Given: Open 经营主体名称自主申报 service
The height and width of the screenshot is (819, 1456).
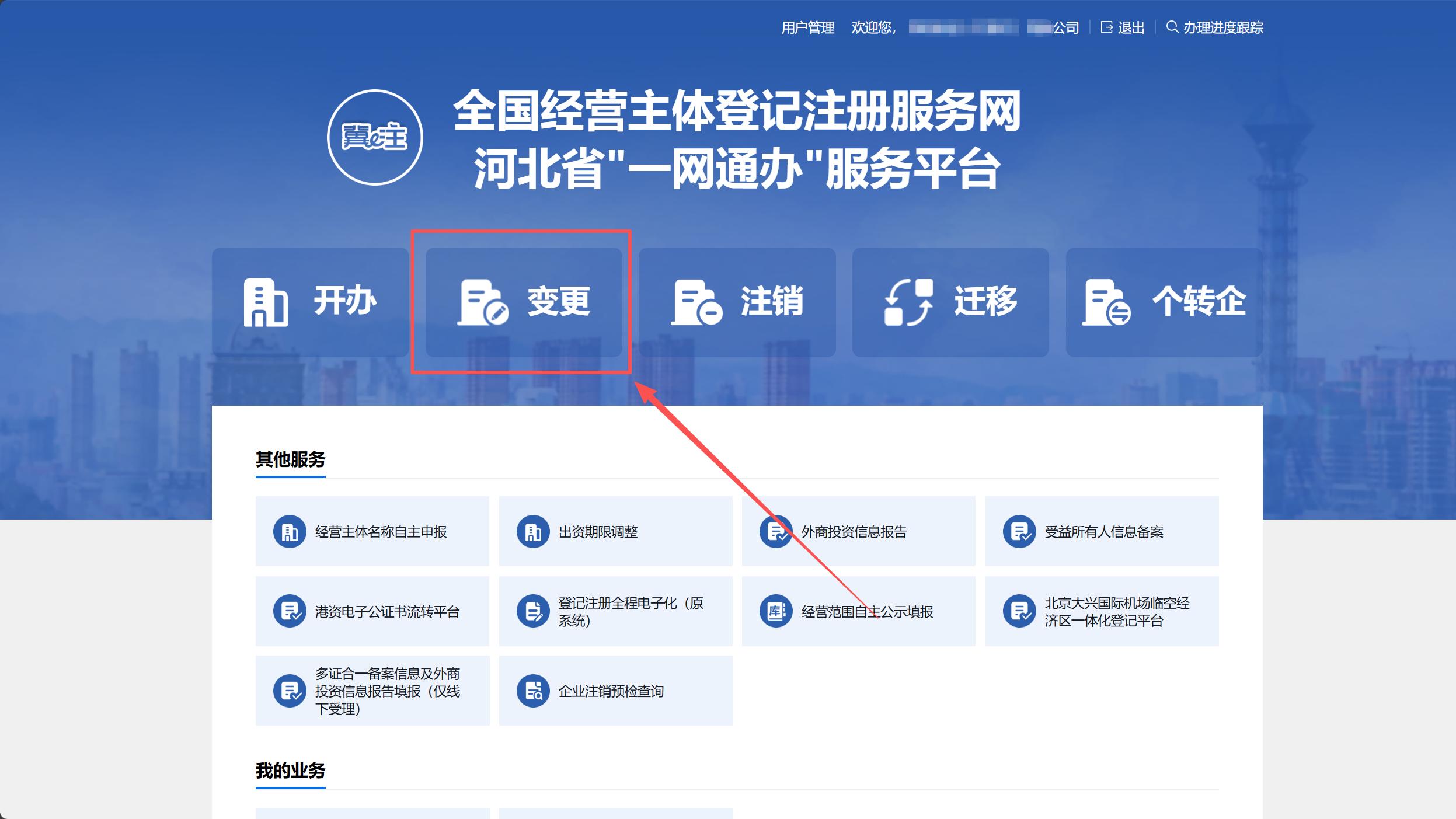Looking at the screenshot, I should 372,532.
